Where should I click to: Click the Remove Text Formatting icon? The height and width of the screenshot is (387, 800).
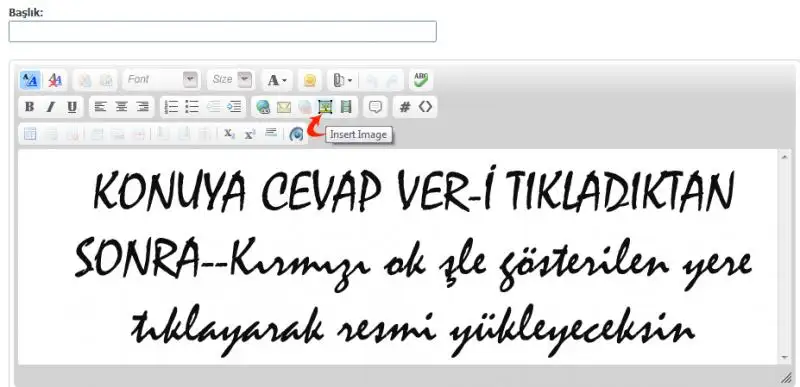coord(55,80)
